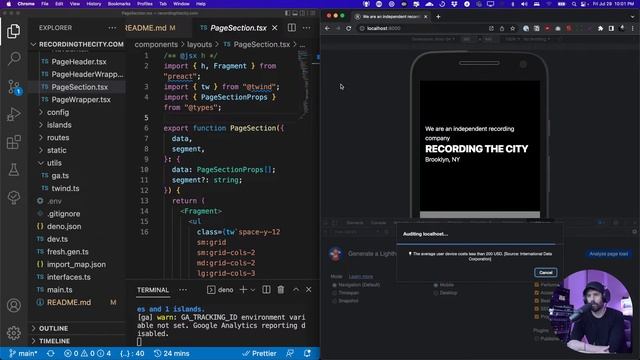Open a new Chrome tab
The height and width of the screenshot is (360, 640).
tap(438, 17)
